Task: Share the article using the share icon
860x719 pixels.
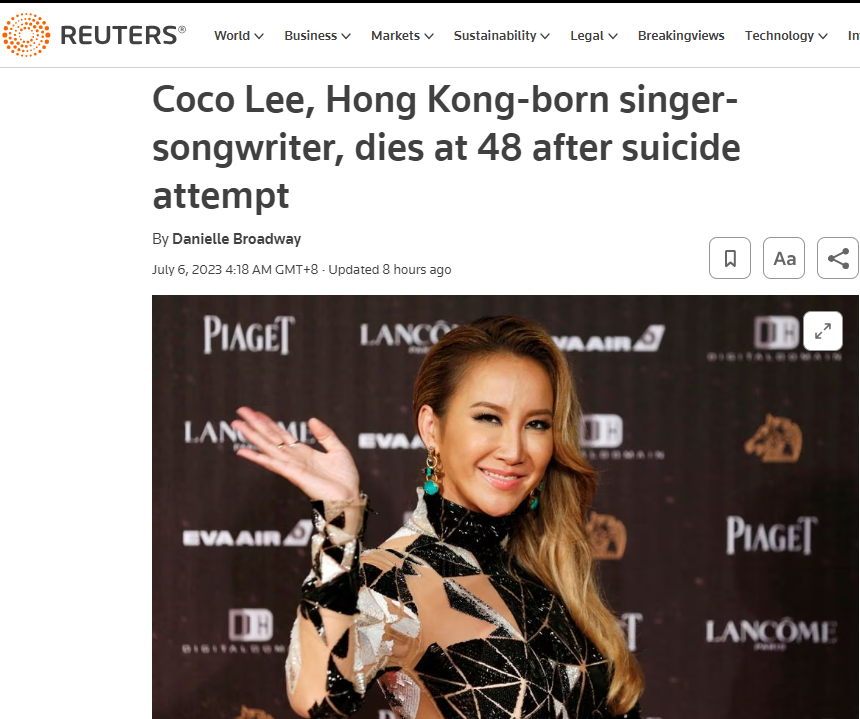Action: coord(838,258)
